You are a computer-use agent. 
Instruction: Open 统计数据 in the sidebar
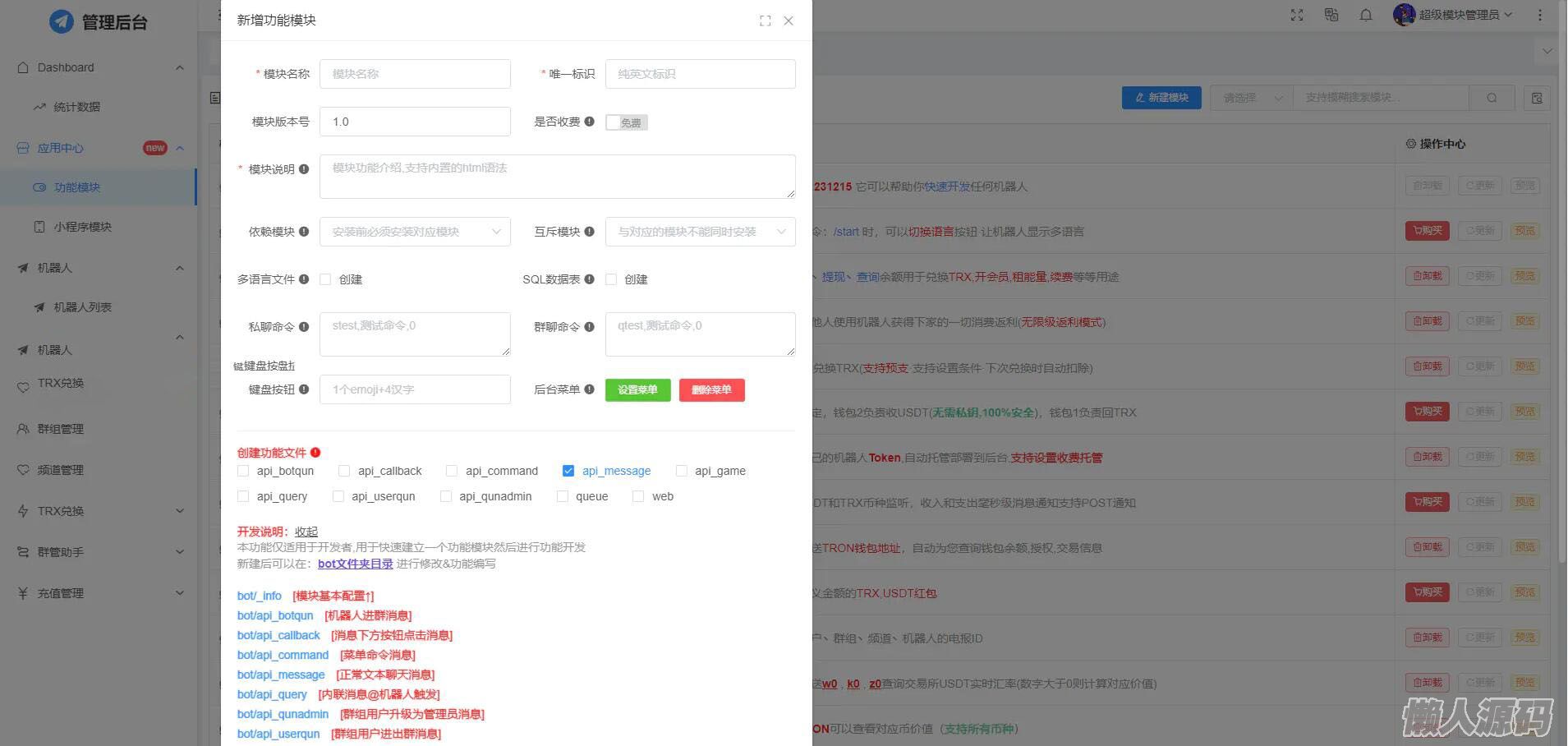[76, 107]
